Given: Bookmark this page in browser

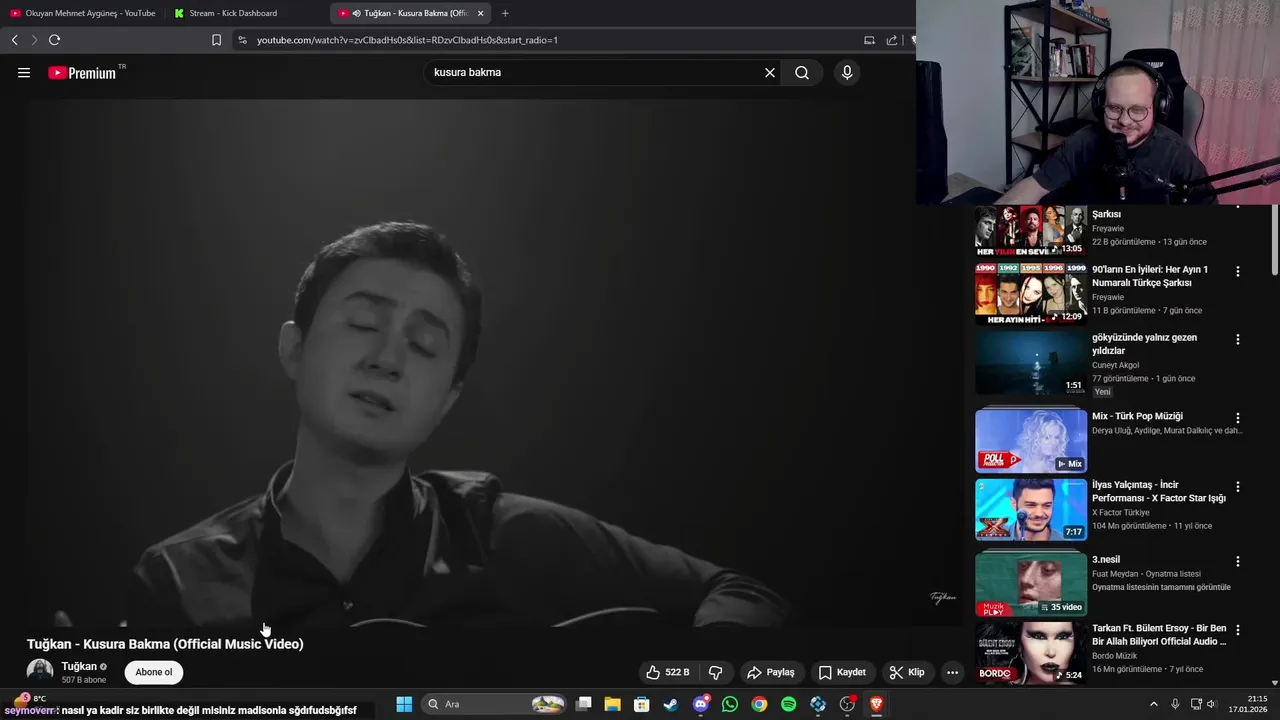Looking at the screenshot, I should click(x=216, y=40).
